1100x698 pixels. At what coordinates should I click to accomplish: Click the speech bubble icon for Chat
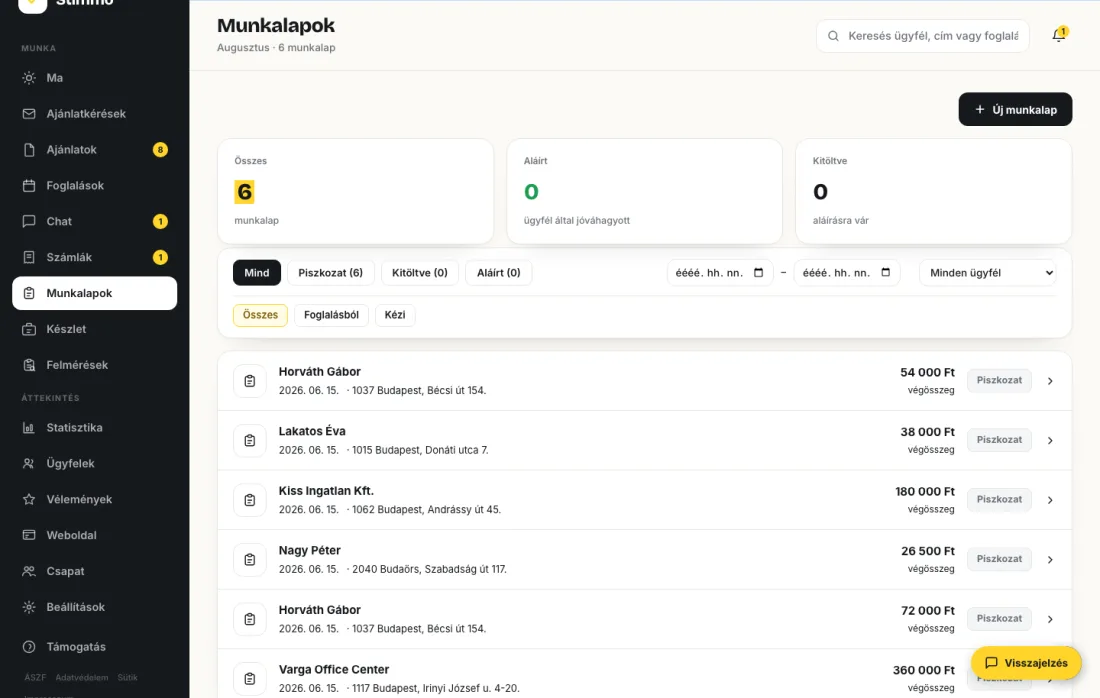pyautogui.click(x=29, y=221)
